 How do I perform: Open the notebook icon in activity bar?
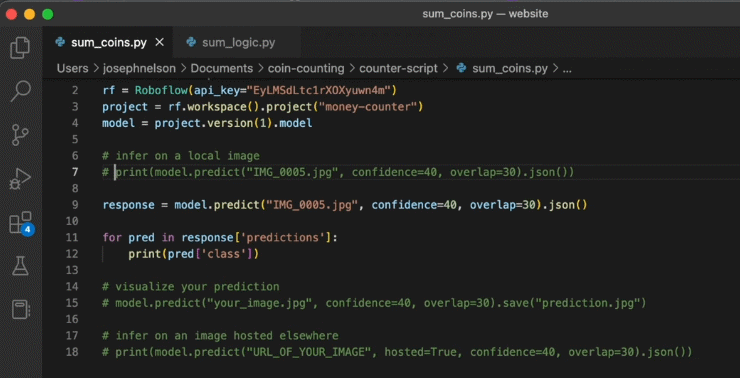[21, 310]
